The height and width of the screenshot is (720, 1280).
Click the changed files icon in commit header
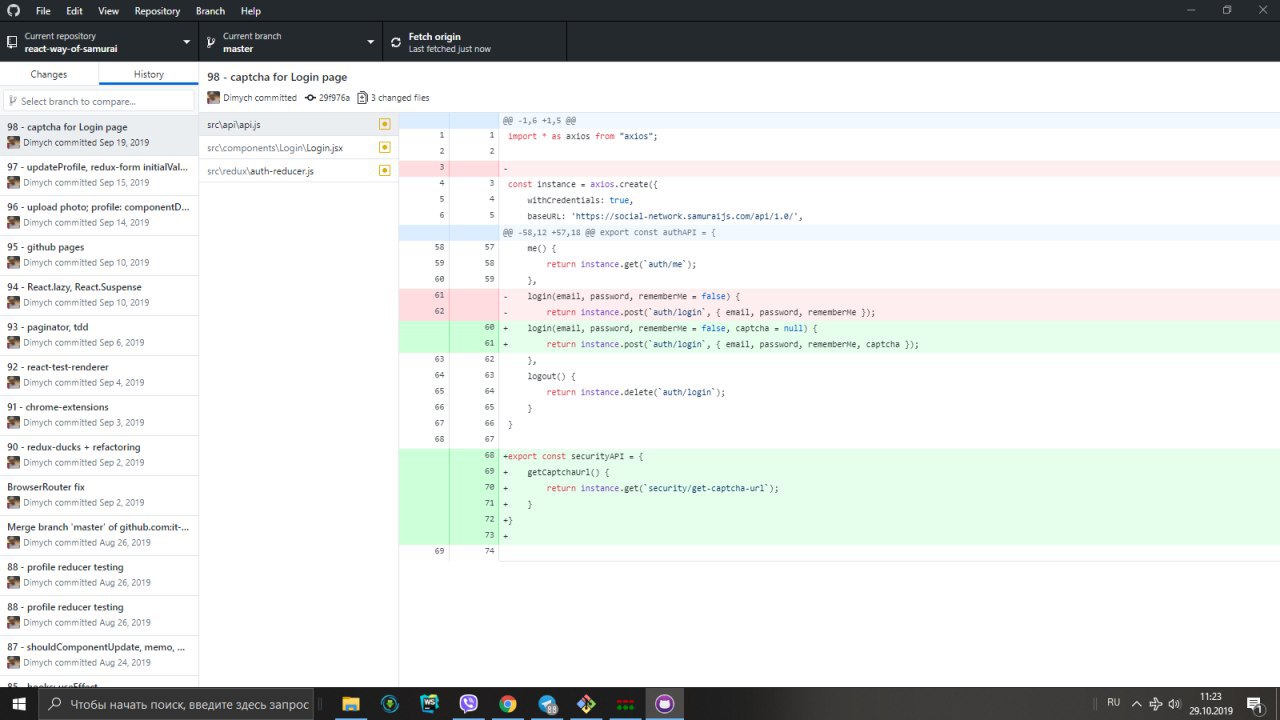click(362, 98)
